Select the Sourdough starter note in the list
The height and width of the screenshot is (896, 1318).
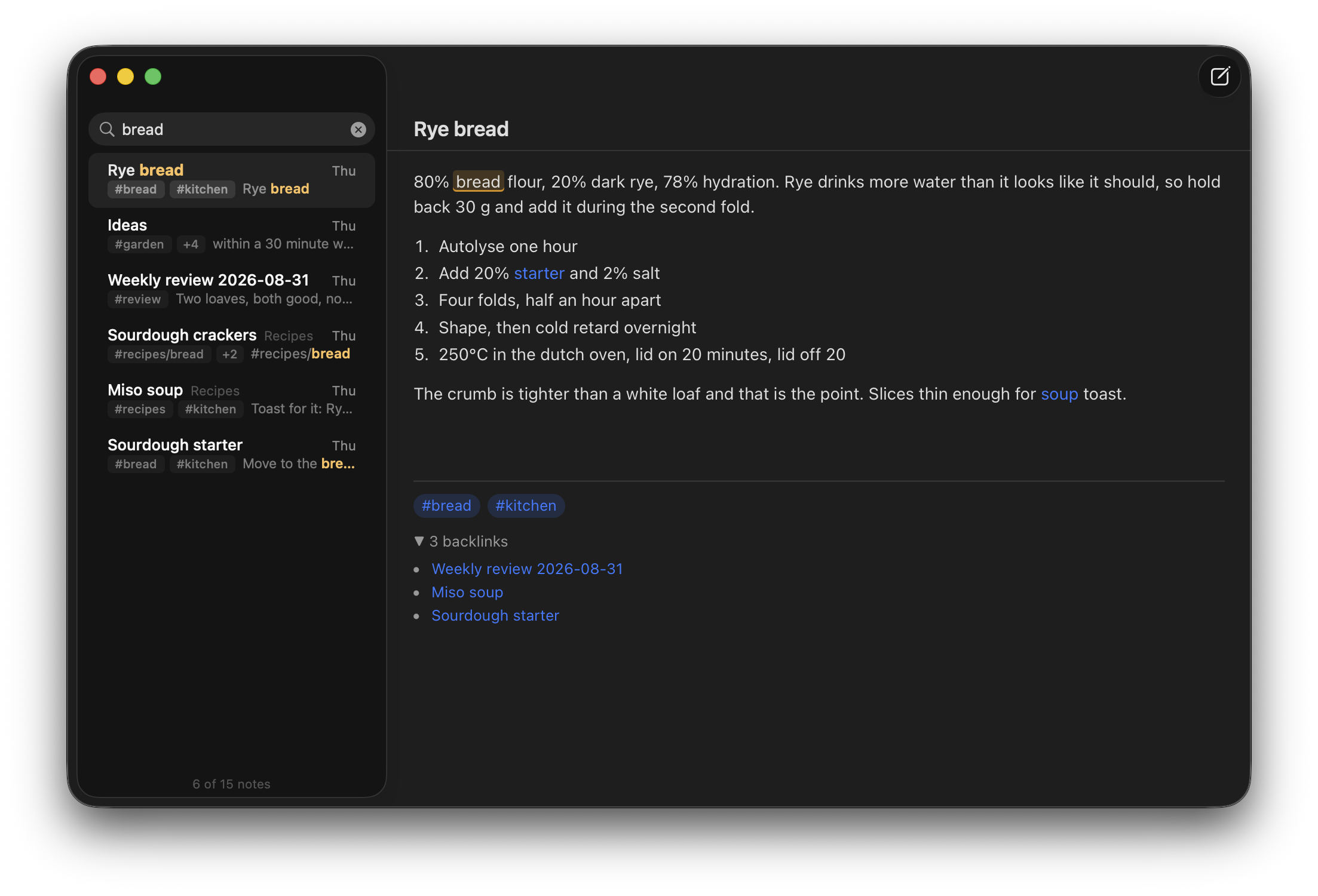tap(232, 455)
